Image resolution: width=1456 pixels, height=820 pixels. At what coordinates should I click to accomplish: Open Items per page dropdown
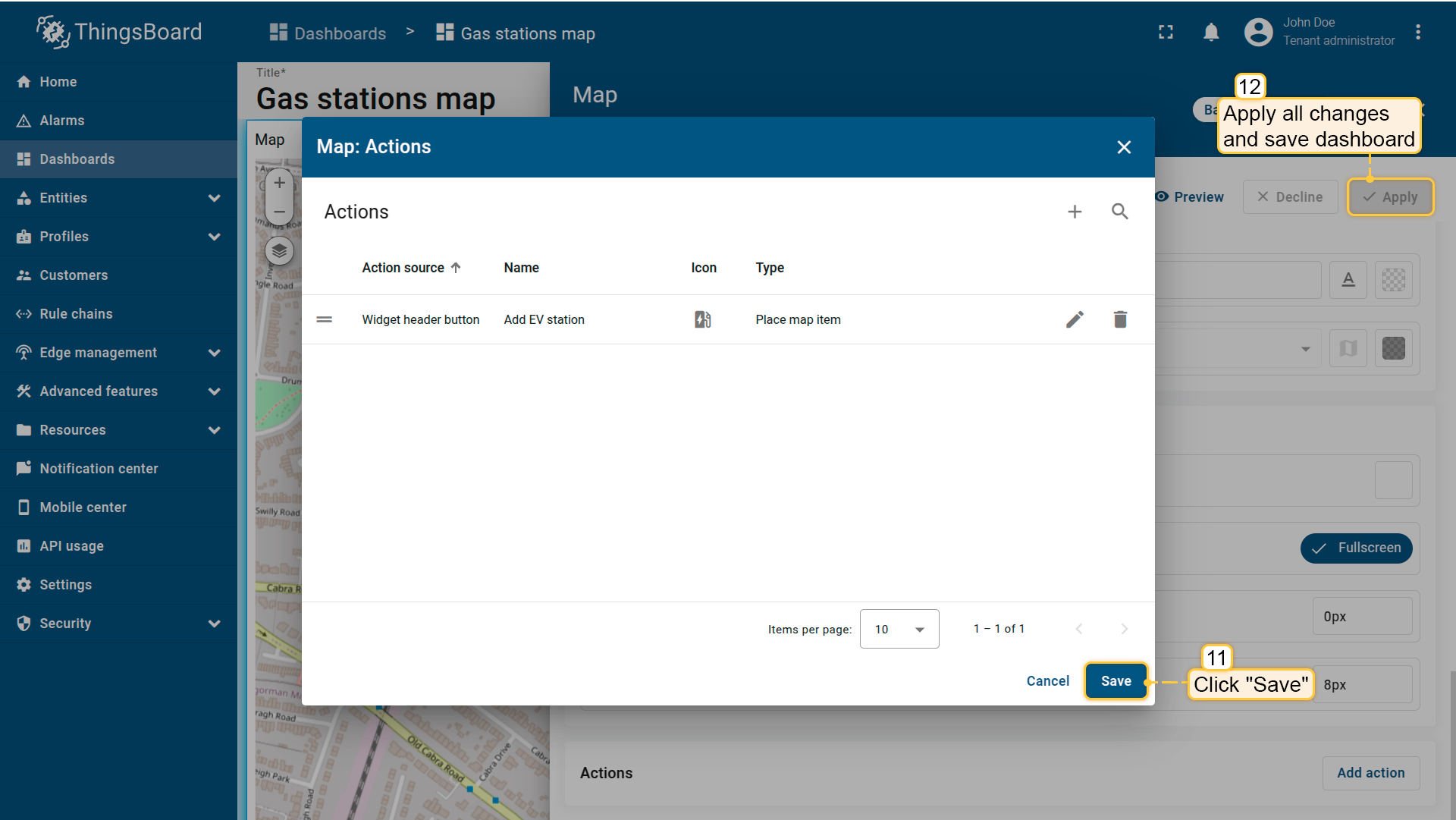tap(899, 629)
